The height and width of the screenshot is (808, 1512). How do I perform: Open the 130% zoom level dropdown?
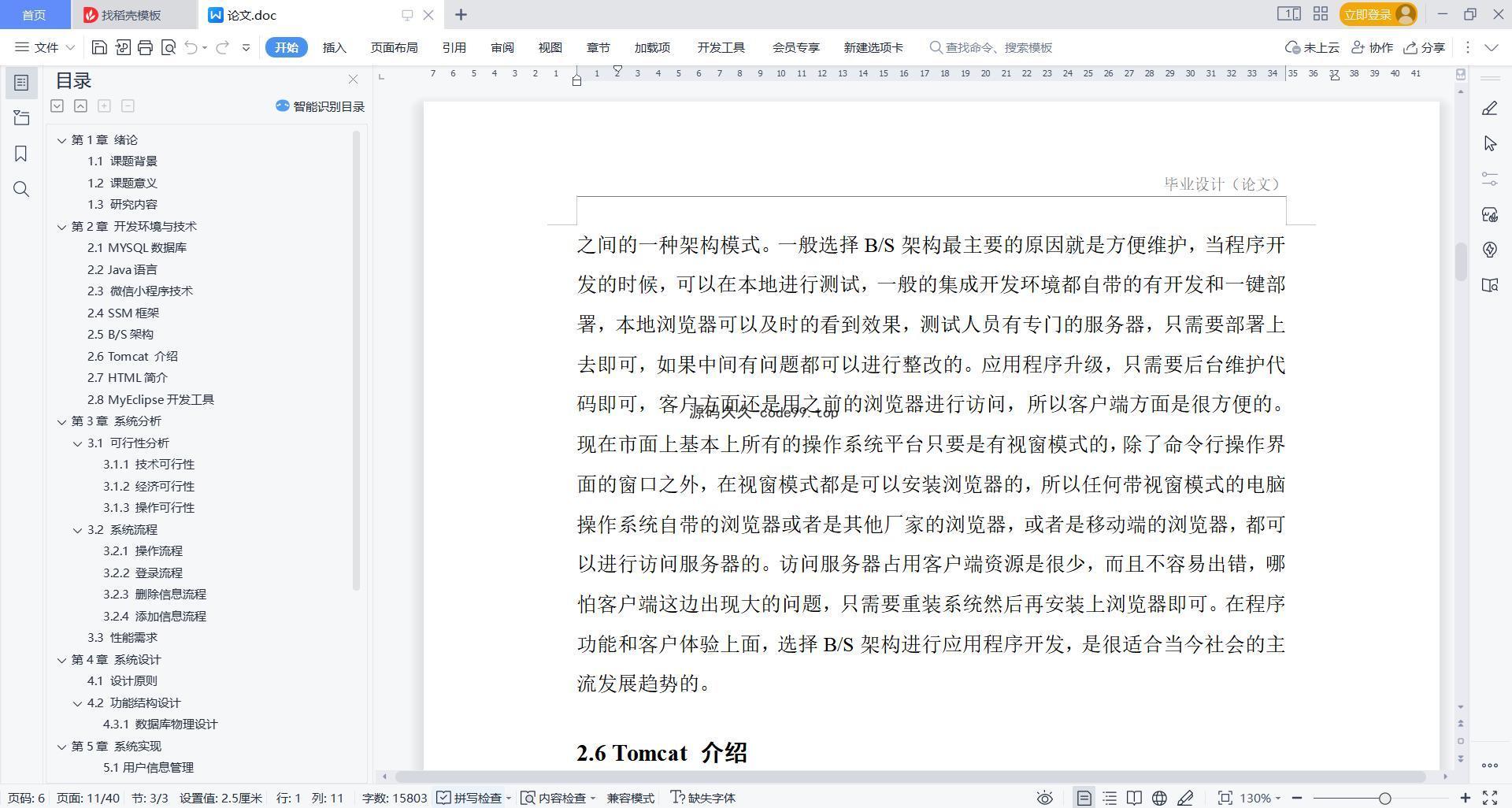coord(1260,798)
